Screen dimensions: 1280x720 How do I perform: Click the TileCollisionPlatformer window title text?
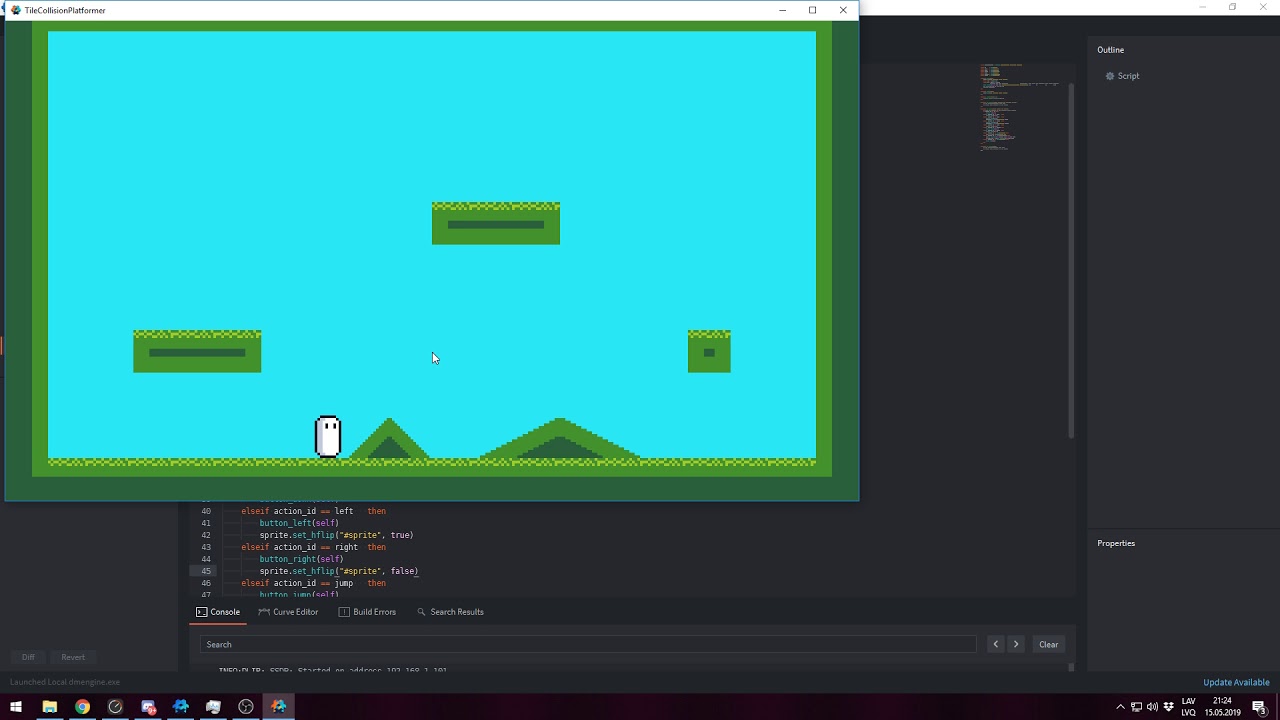tap(65, 10)
